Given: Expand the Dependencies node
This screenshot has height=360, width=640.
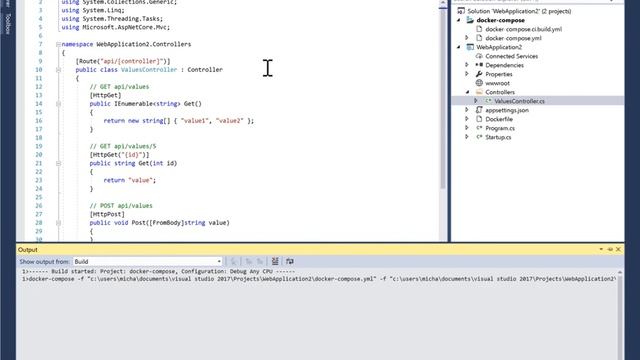Looking at the screenshot, I should 467,65.
